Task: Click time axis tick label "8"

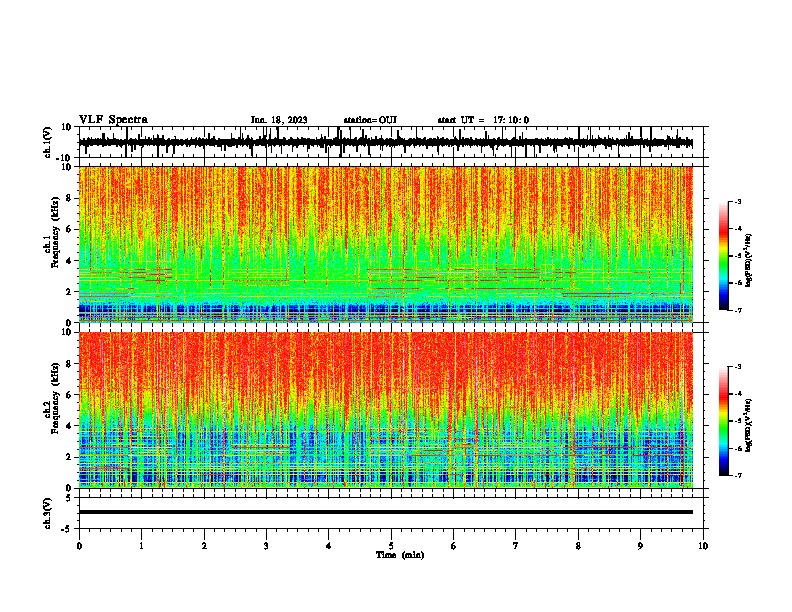Action: pyautogui.click(x=578, y=546)
